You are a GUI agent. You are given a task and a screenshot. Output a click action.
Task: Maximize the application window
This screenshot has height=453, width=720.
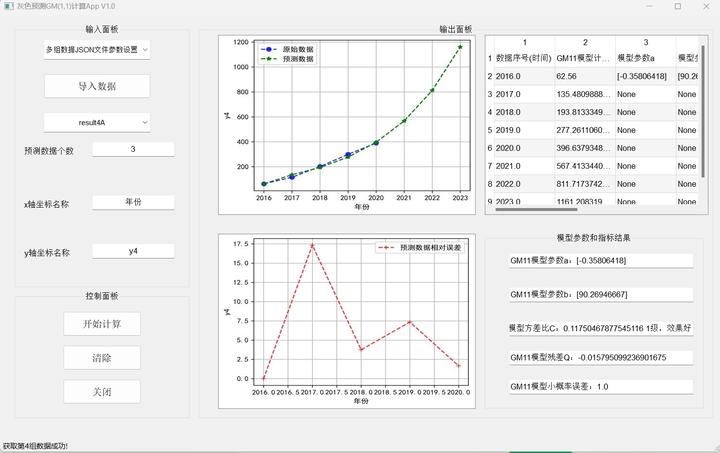tap(678, 6)
